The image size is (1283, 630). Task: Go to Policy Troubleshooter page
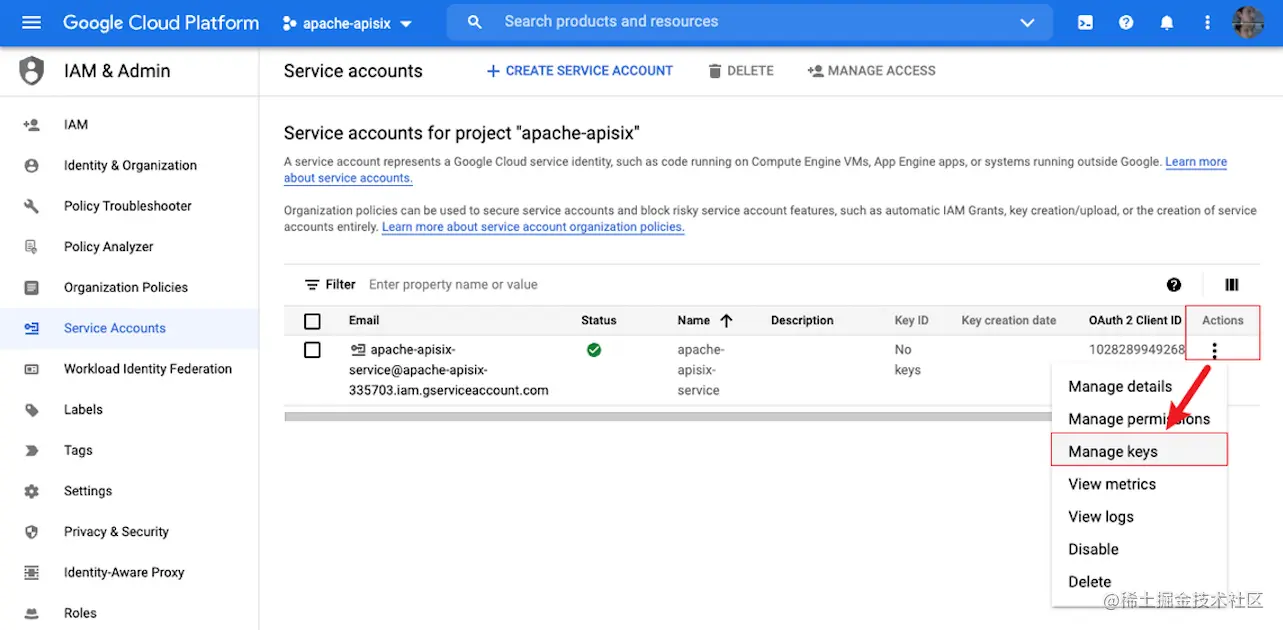(128, 206)
